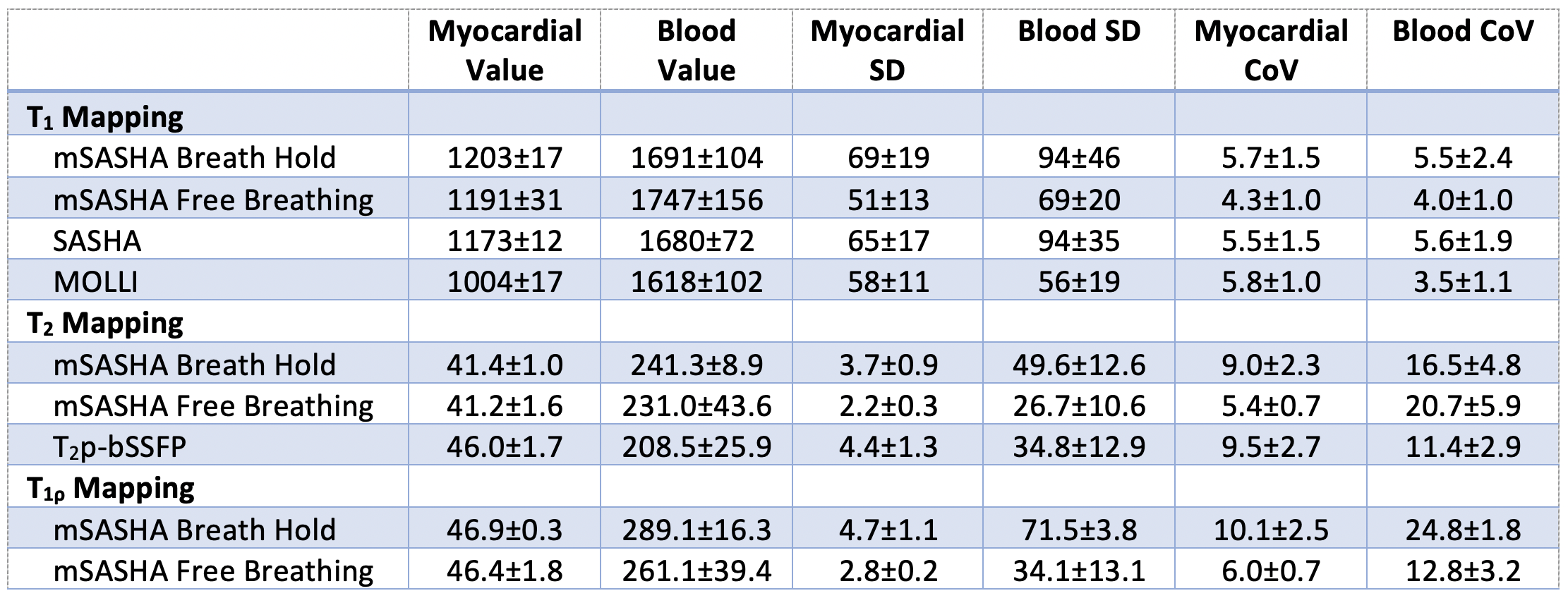Click the blood value cell 1747±156
This screenshot has width=1568, height=598.
pos(696,200)
